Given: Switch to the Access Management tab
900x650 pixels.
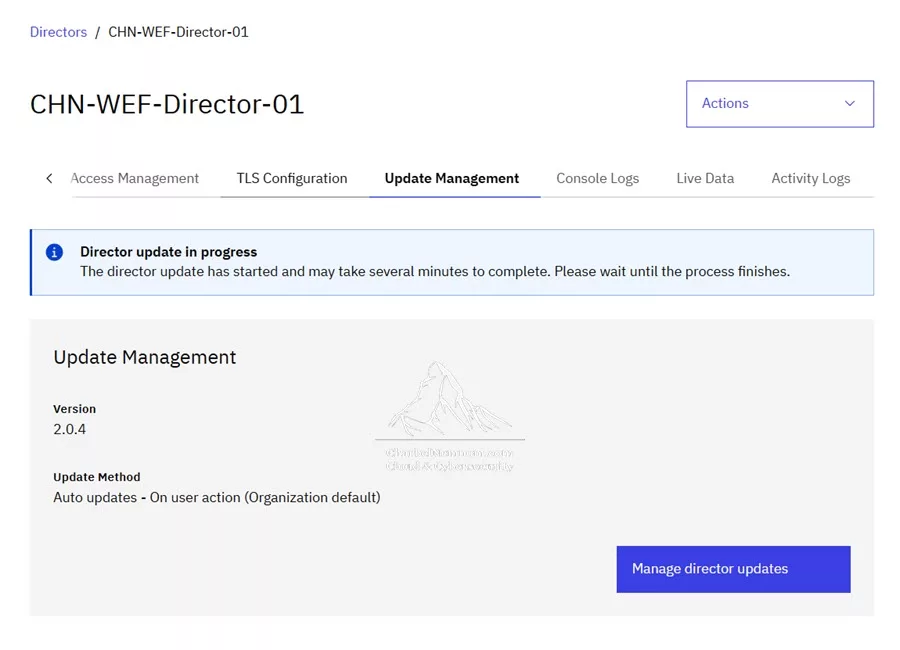Looking at the screenshot, I should click(x=134, y=179).
